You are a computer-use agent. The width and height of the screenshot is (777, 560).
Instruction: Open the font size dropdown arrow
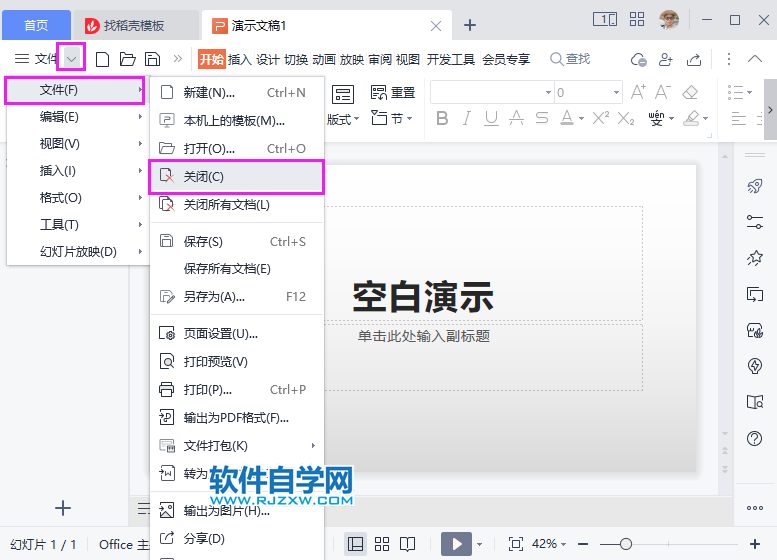[x=616, y=93]
